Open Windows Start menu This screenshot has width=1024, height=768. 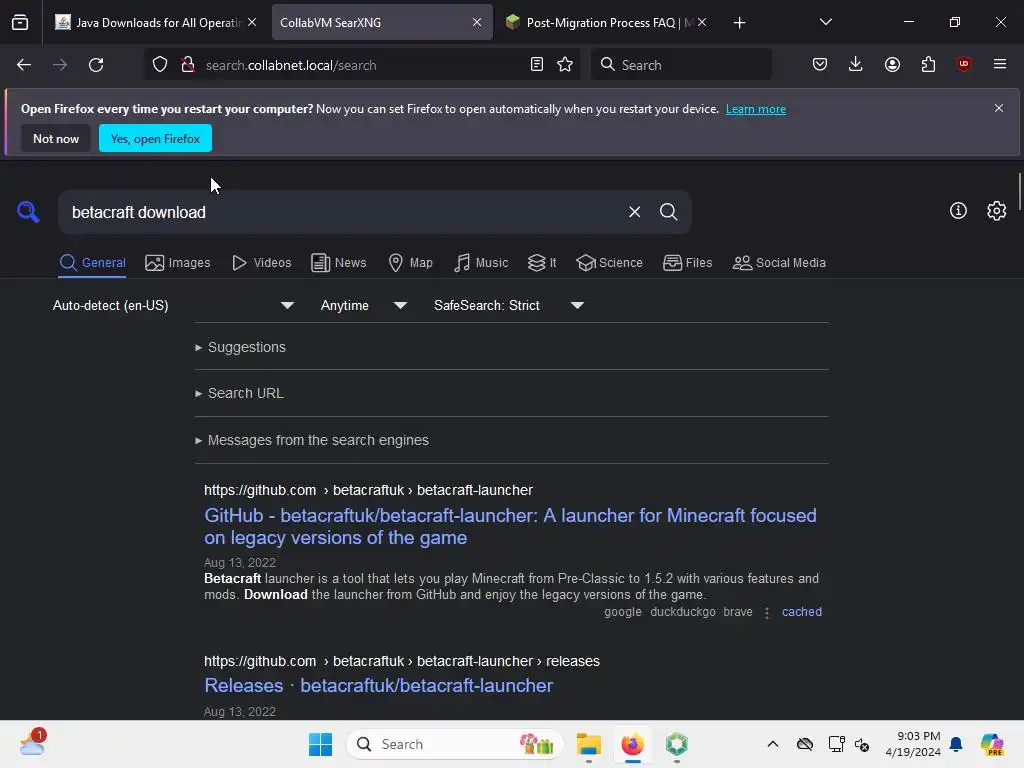pyautogui.click(x=320, y=744)
